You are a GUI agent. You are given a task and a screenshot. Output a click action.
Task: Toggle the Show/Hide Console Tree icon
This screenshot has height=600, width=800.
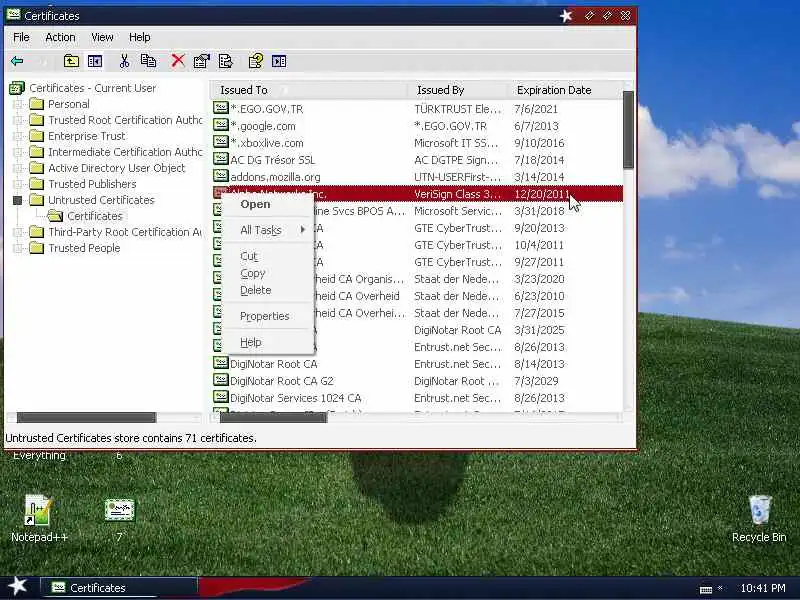95,61
